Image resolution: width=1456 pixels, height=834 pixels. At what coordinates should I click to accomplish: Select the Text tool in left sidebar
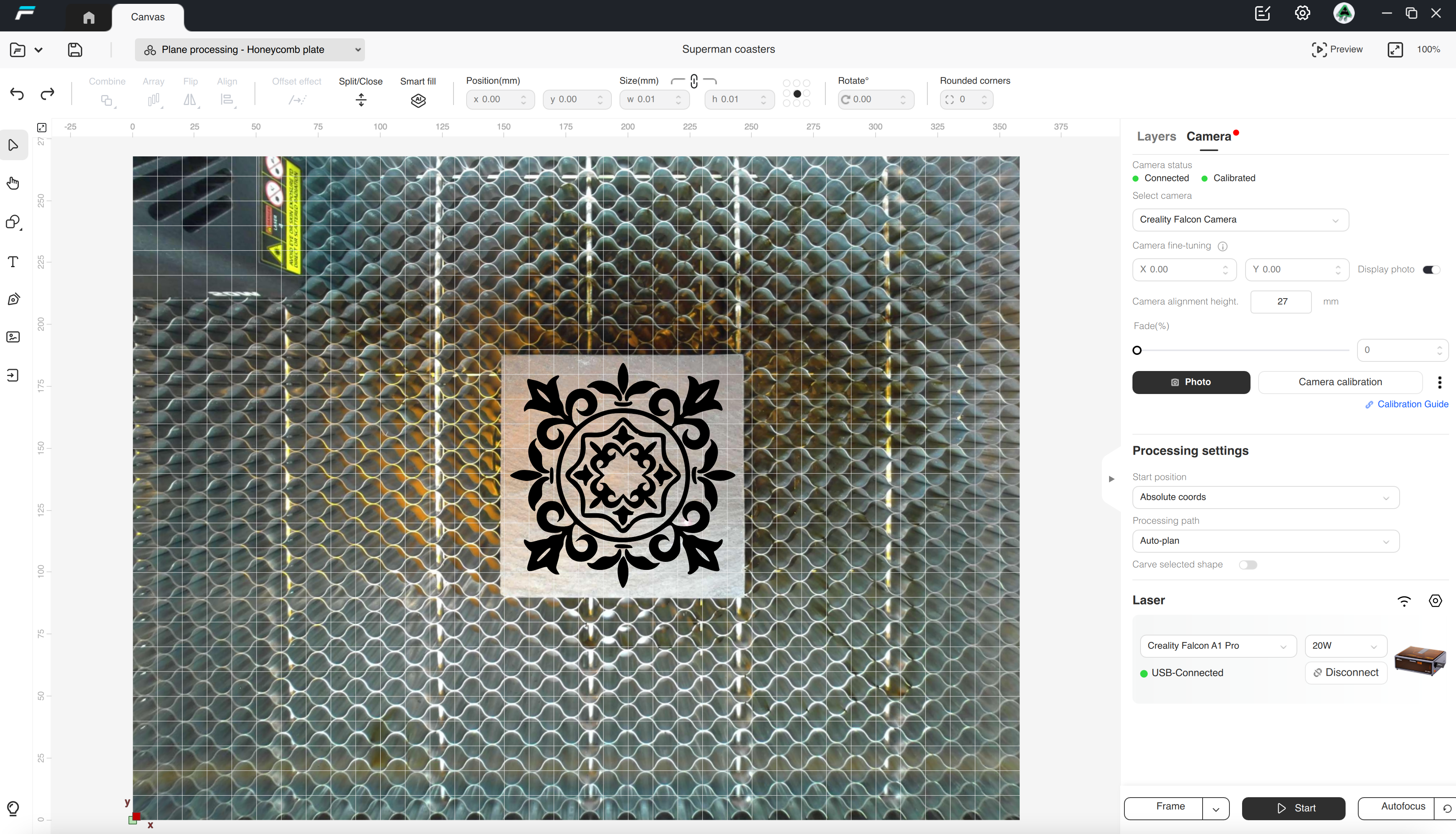13,262
